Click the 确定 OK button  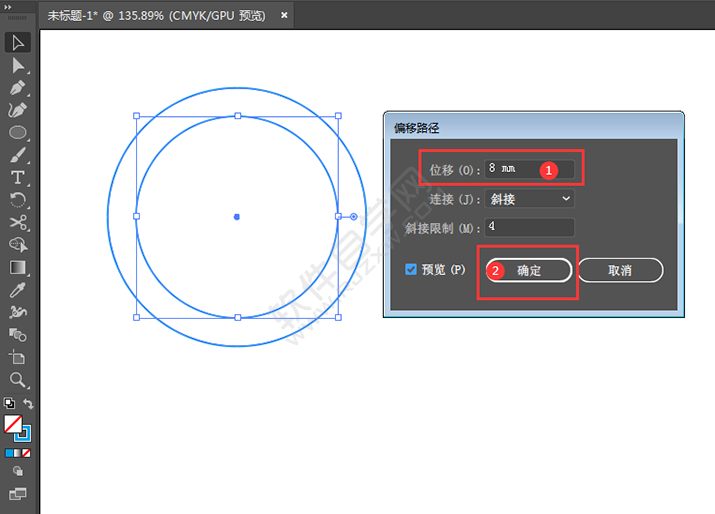pyautogui.click(x=529, y=270)
